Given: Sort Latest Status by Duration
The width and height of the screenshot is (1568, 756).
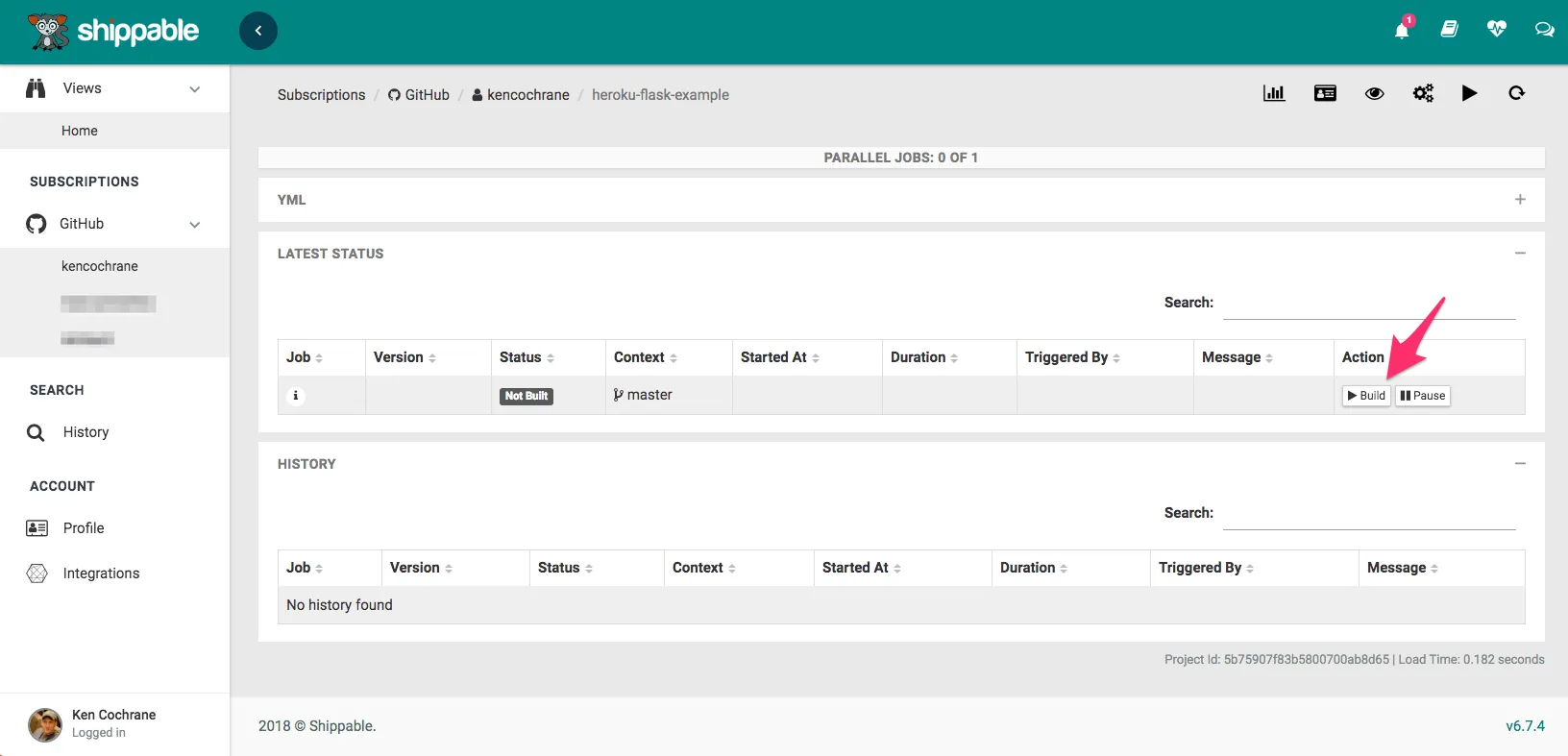Looking at the screenshot, I should [x=950, y=357].
